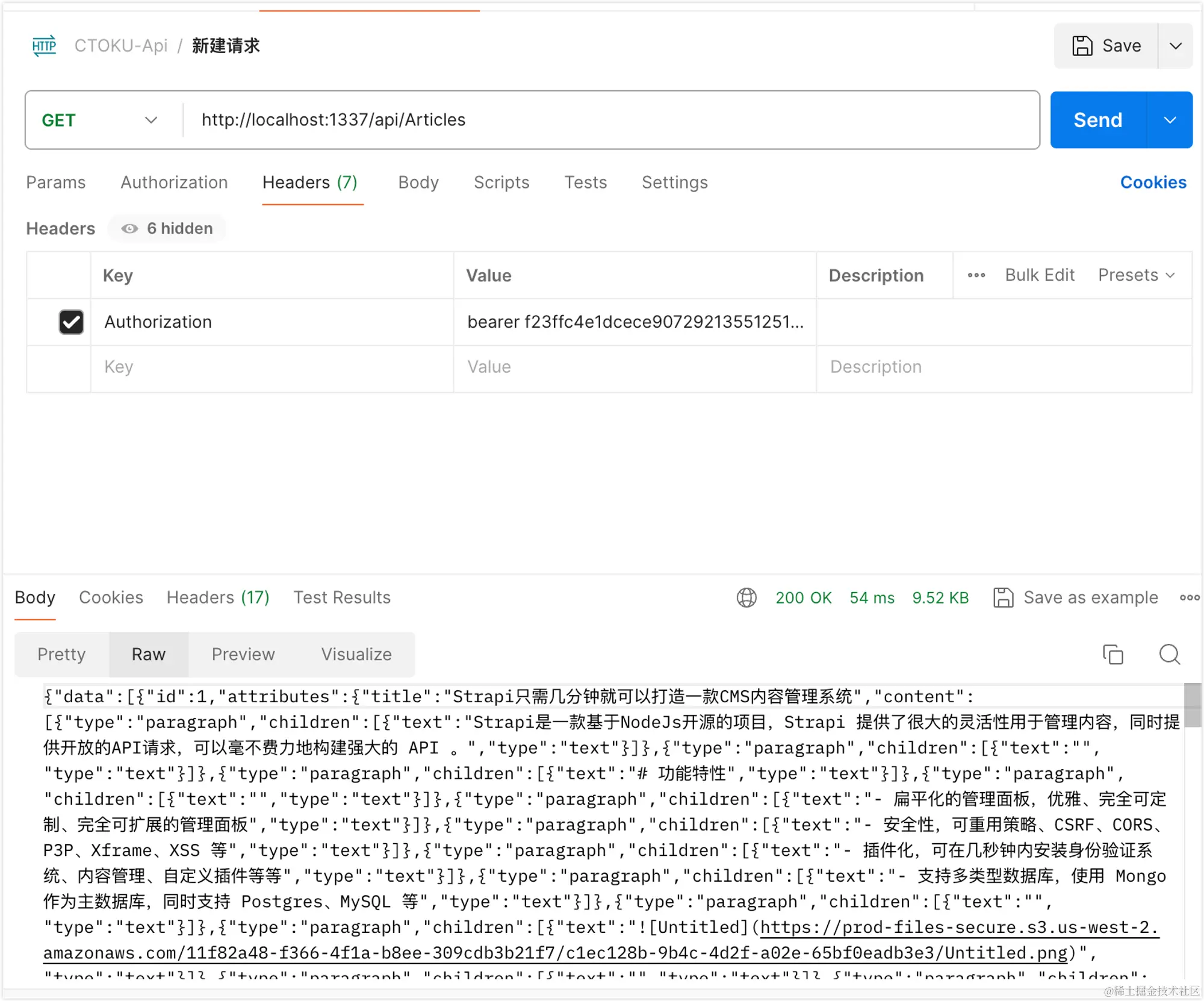Open the Test Results tab

tap(341, 597)
